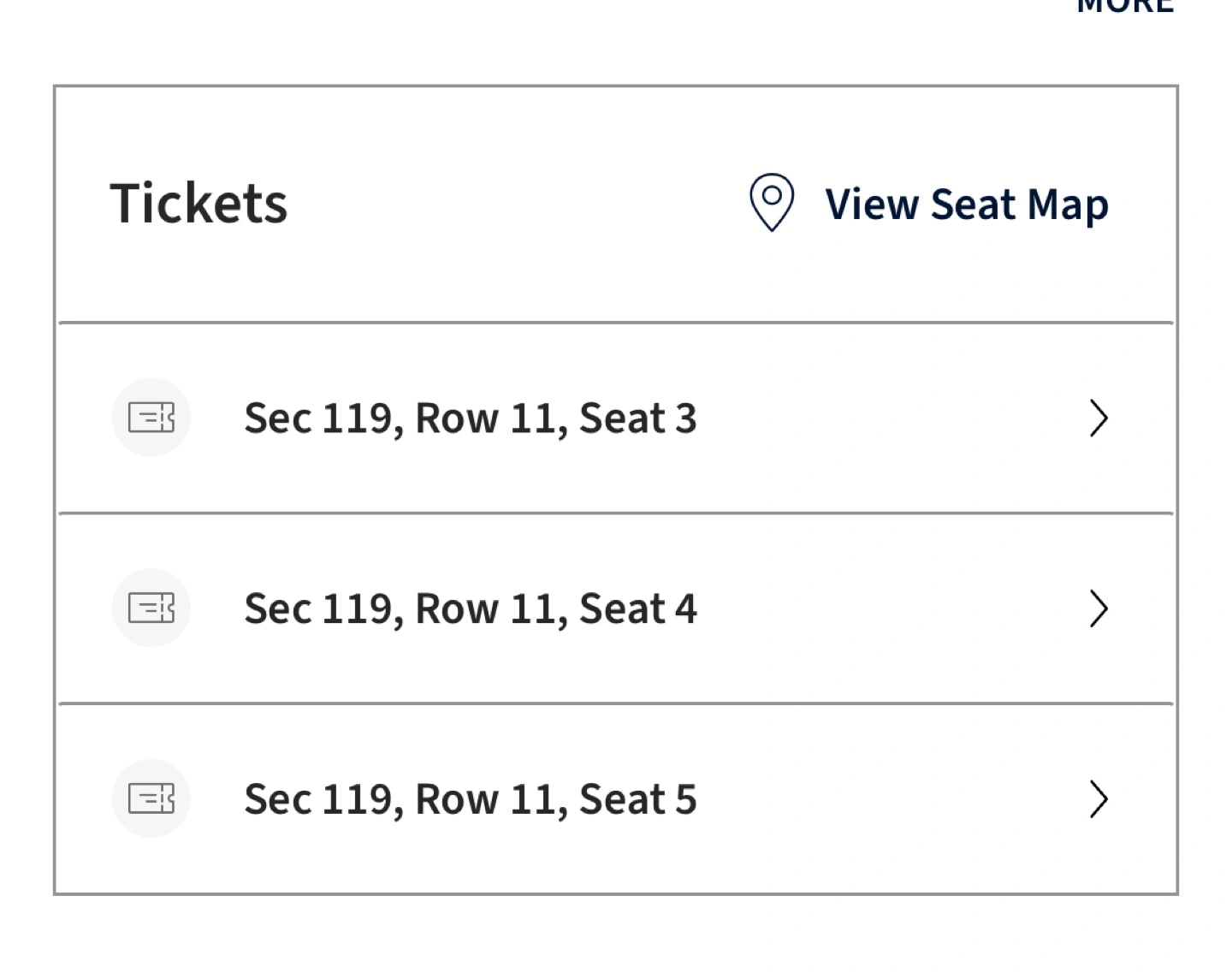Open the View Seat Map link
The image size is (1232, 979).
pyautogui.click(x=966, y=205)
